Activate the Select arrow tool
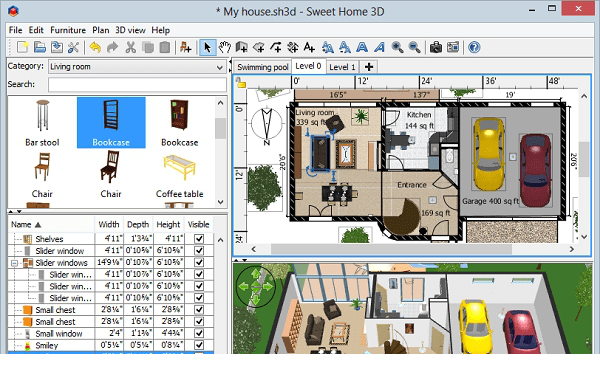Viewport: 600px width, 368px height. point(207,47)
